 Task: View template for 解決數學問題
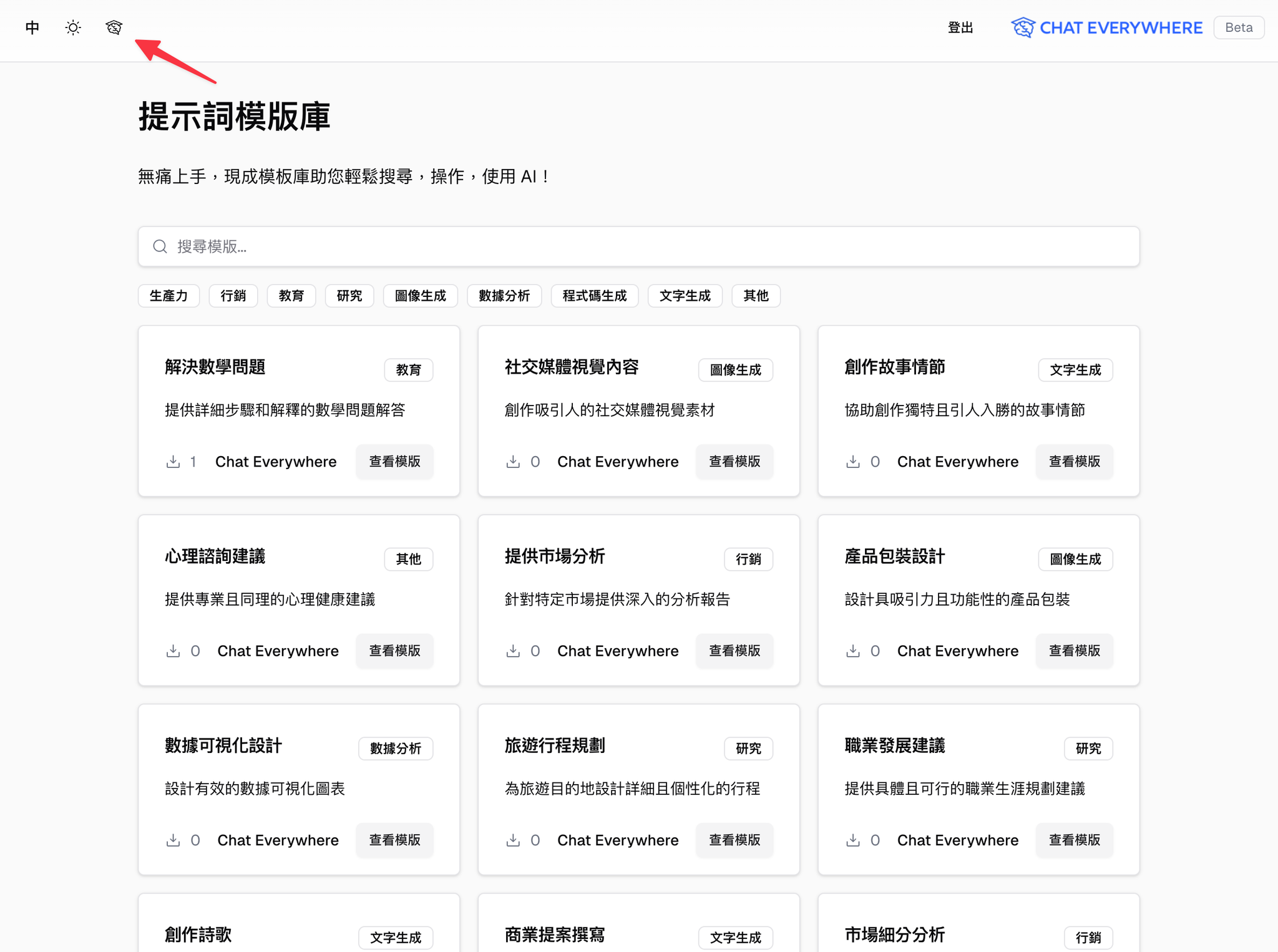coord(394,462)
